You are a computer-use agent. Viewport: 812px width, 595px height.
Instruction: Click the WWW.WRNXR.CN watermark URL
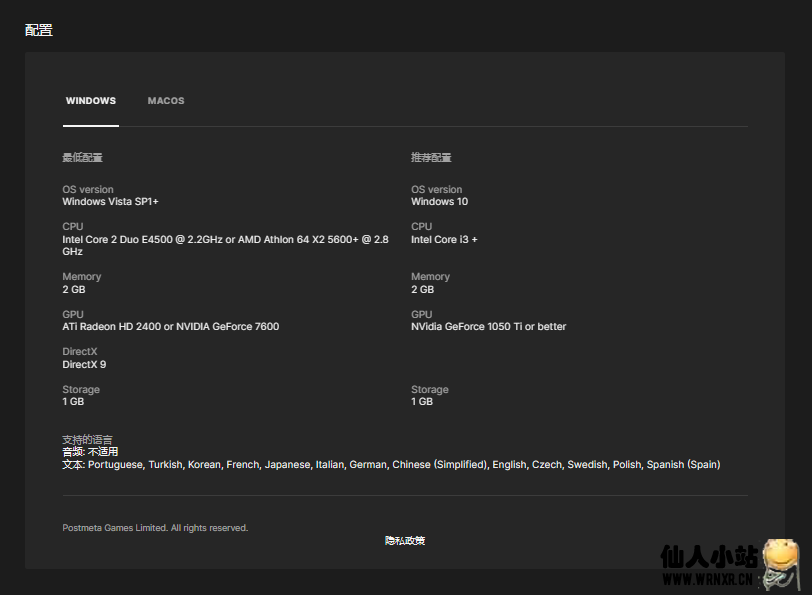(707, 578)
